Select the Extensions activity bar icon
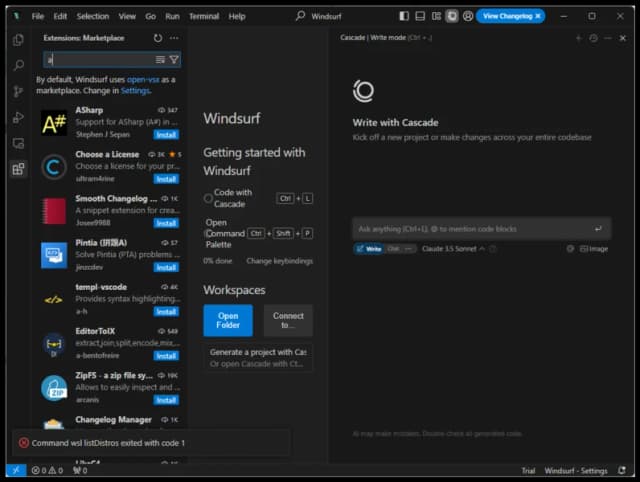The image size is (640, 482). pyautogui.click(x=18, y=169)
